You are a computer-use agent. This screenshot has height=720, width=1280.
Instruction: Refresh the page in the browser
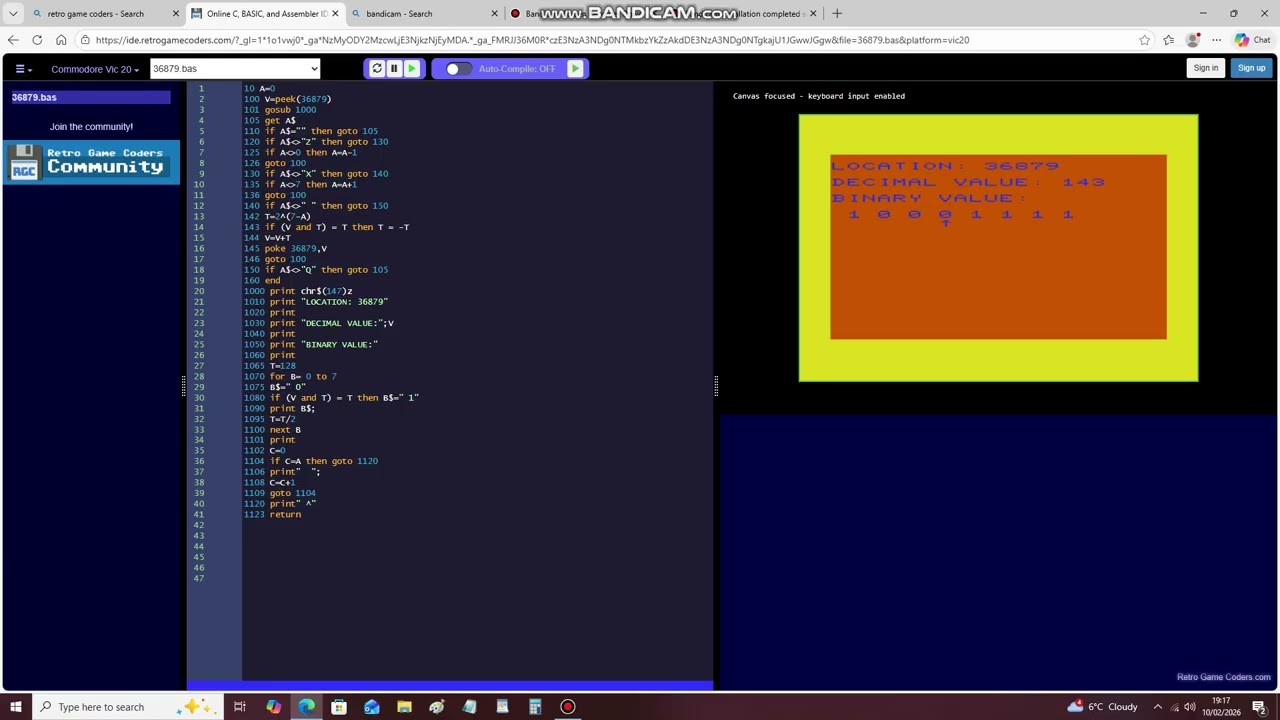(37, 40)
